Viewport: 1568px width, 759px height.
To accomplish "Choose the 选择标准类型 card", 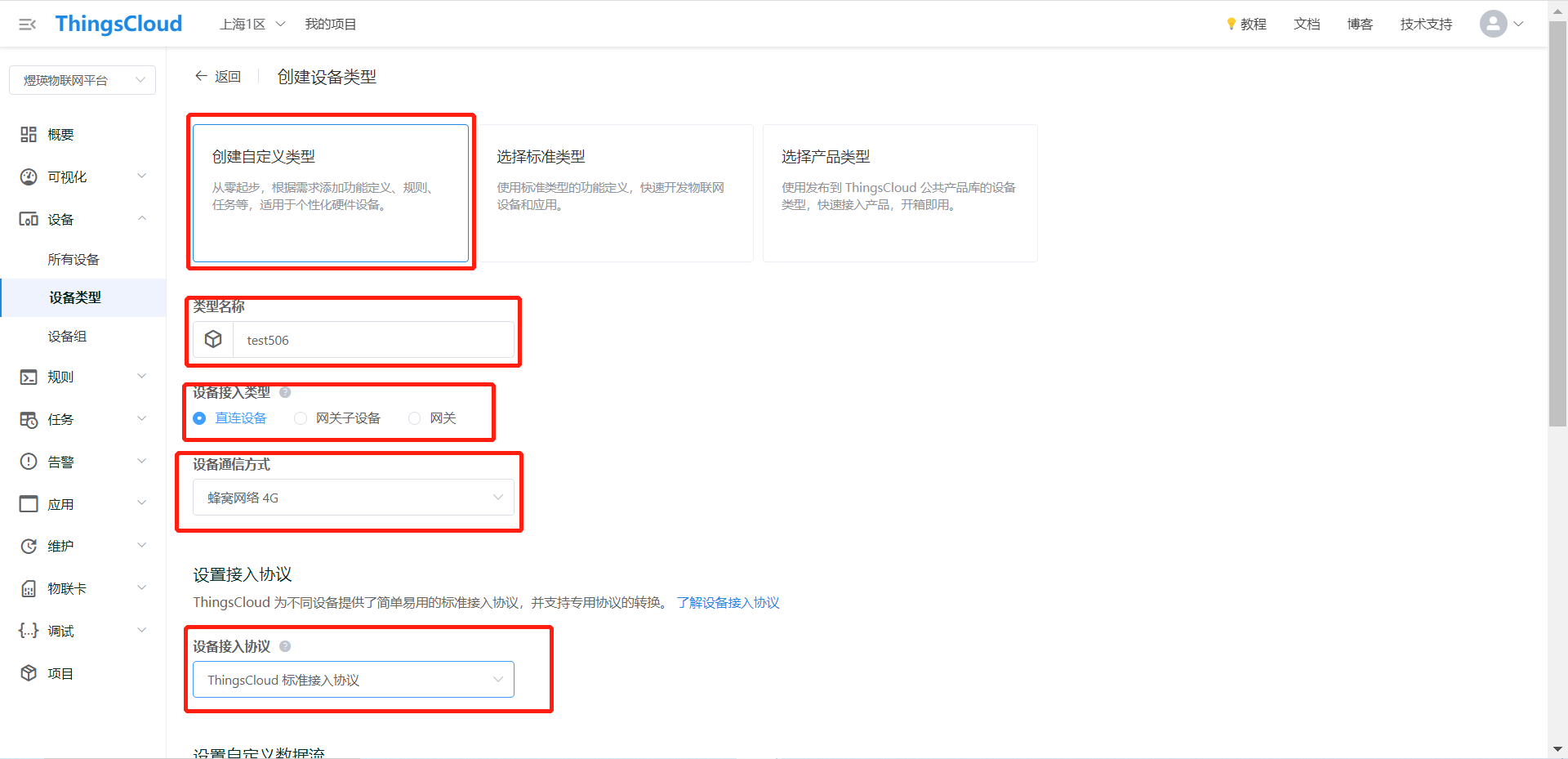I will point(615,193).
